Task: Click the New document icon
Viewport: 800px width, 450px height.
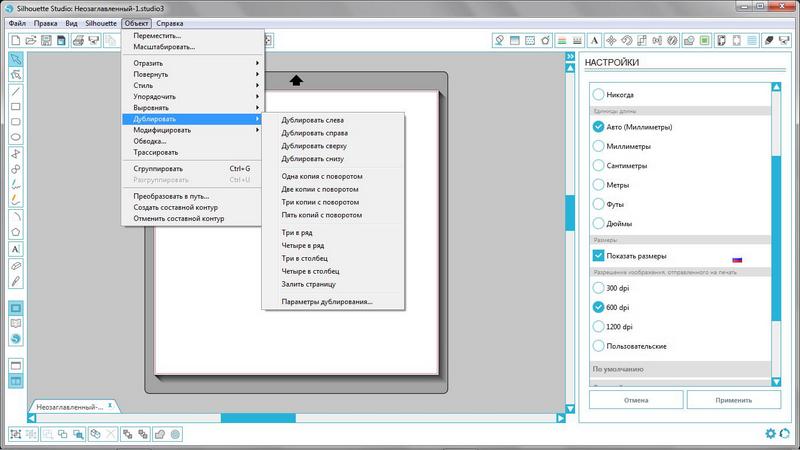Action: [16, 40]
